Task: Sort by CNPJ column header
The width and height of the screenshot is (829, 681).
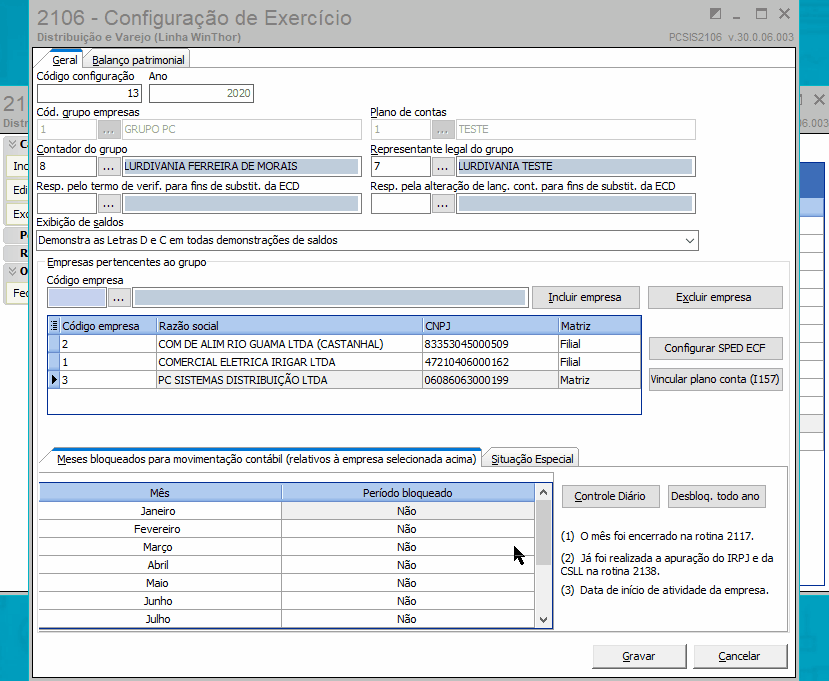Action: click(490, 326)
